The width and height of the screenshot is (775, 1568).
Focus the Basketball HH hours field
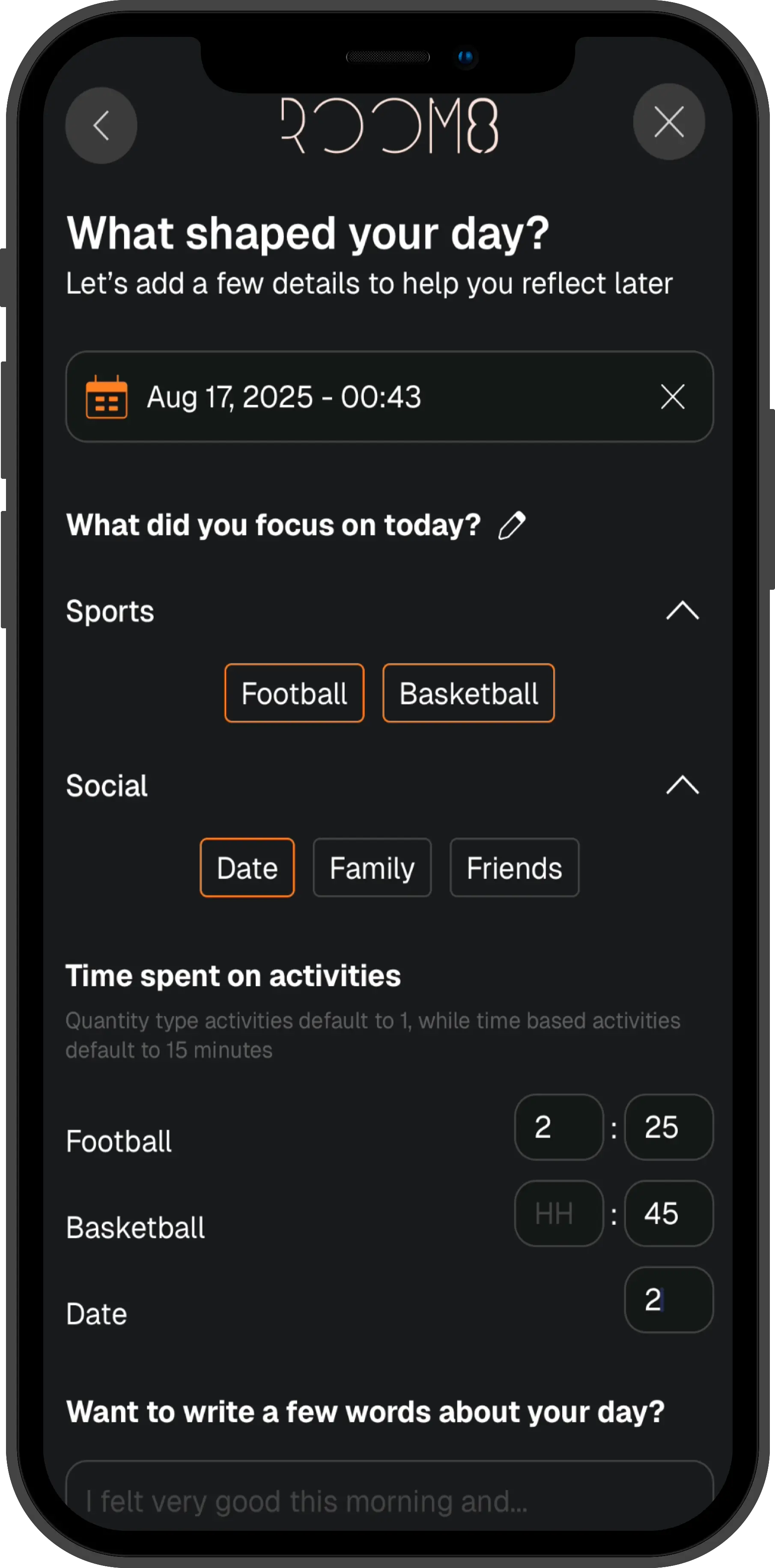pyautogui.click(x=558, y=1214)
